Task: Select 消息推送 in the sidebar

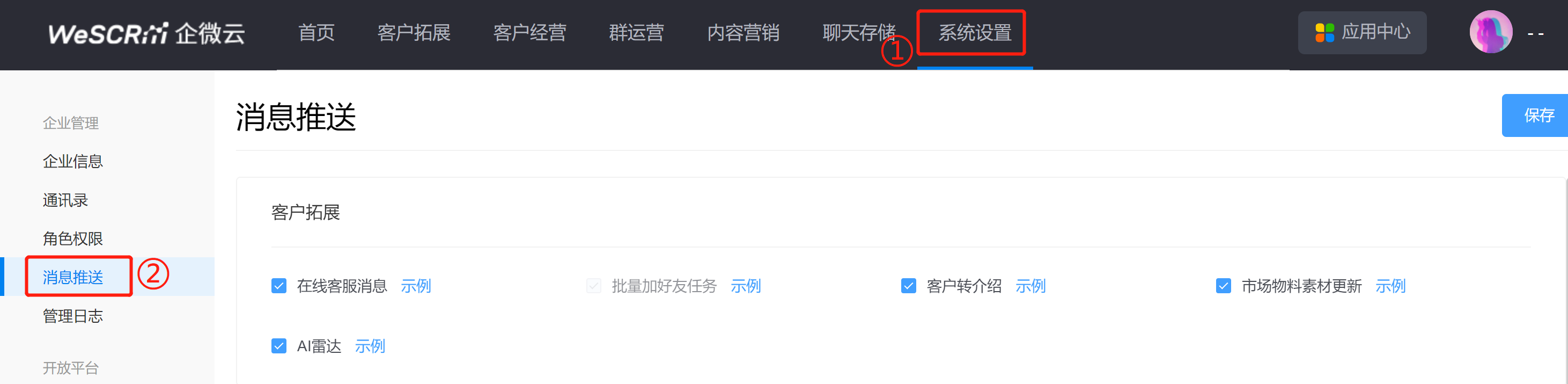Action: click(73, 277)
